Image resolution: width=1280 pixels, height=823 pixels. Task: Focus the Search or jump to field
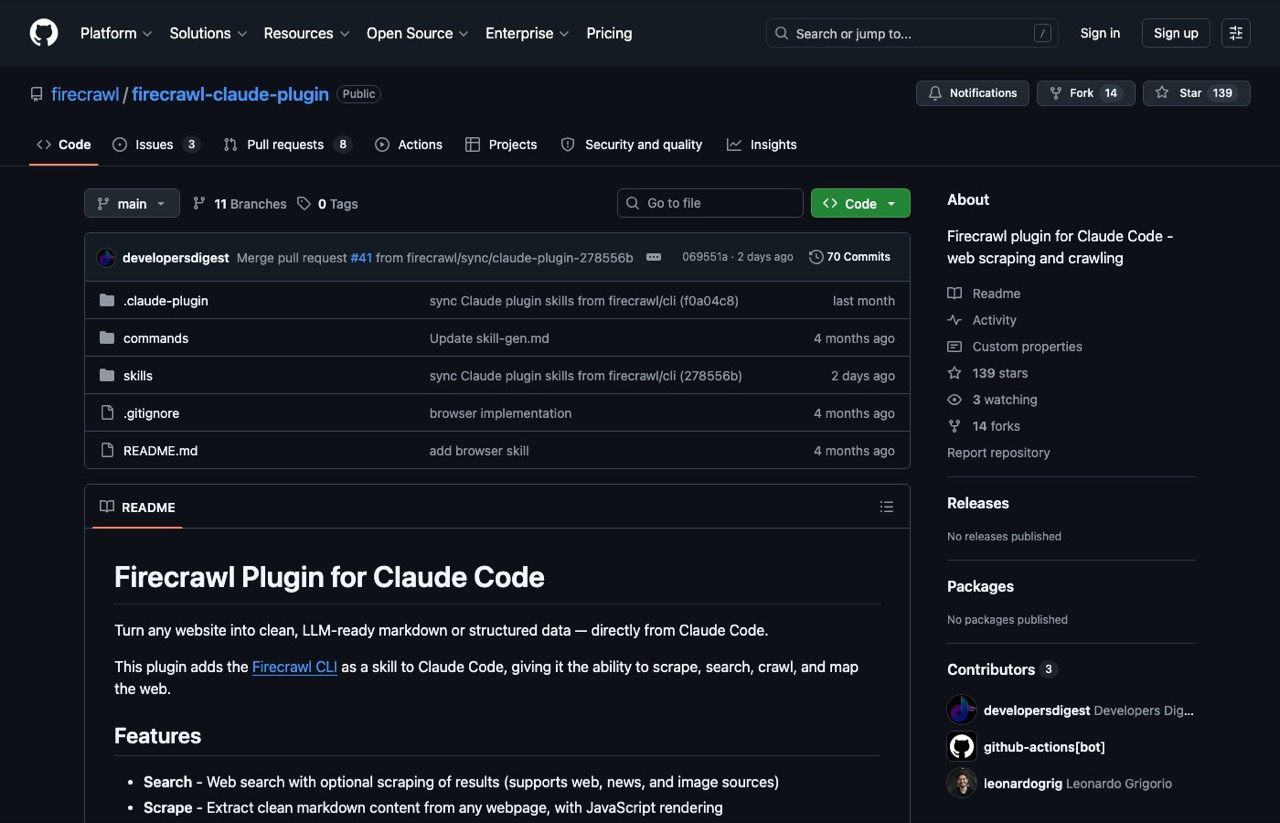click(912, 33)
